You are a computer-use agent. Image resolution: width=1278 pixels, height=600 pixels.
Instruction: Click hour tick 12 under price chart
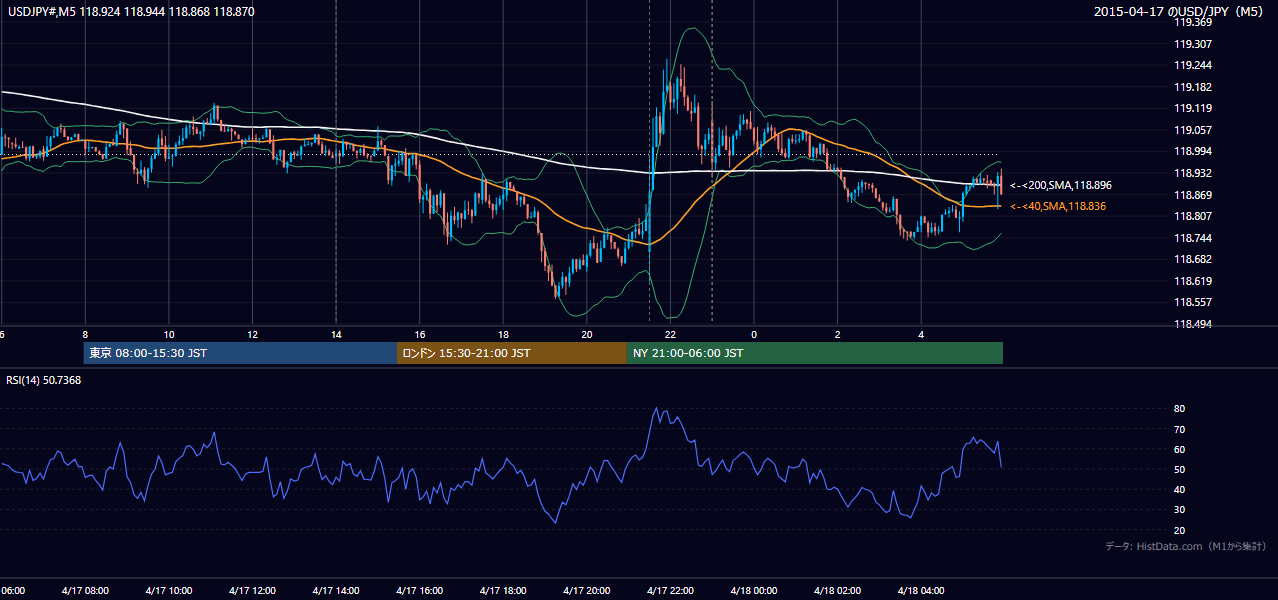(253, 334)
